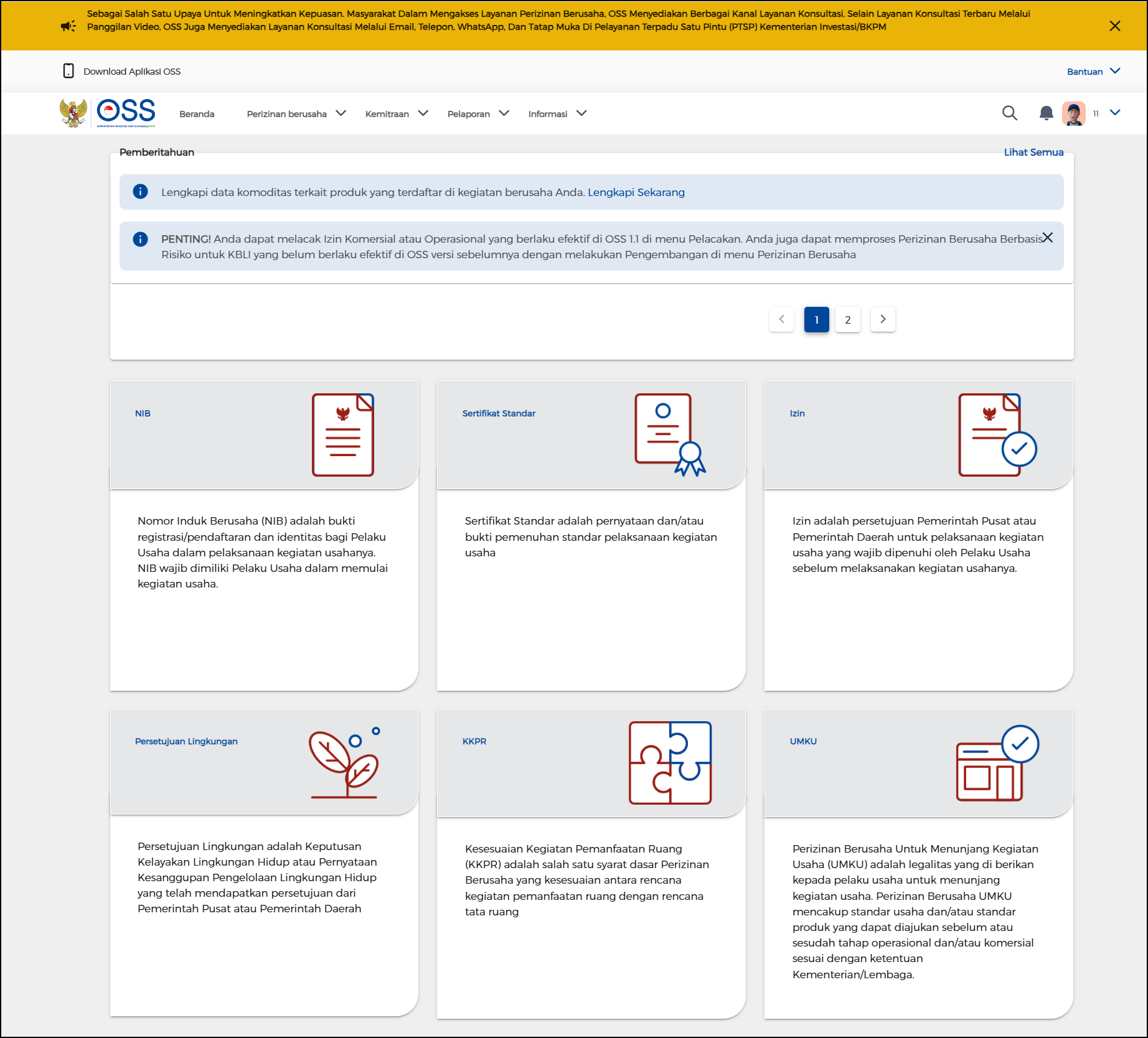This screenshot has width=1148, height=1038.
Task: Expand the Perizinan berusaha menu
Action: tap(296, 114)
